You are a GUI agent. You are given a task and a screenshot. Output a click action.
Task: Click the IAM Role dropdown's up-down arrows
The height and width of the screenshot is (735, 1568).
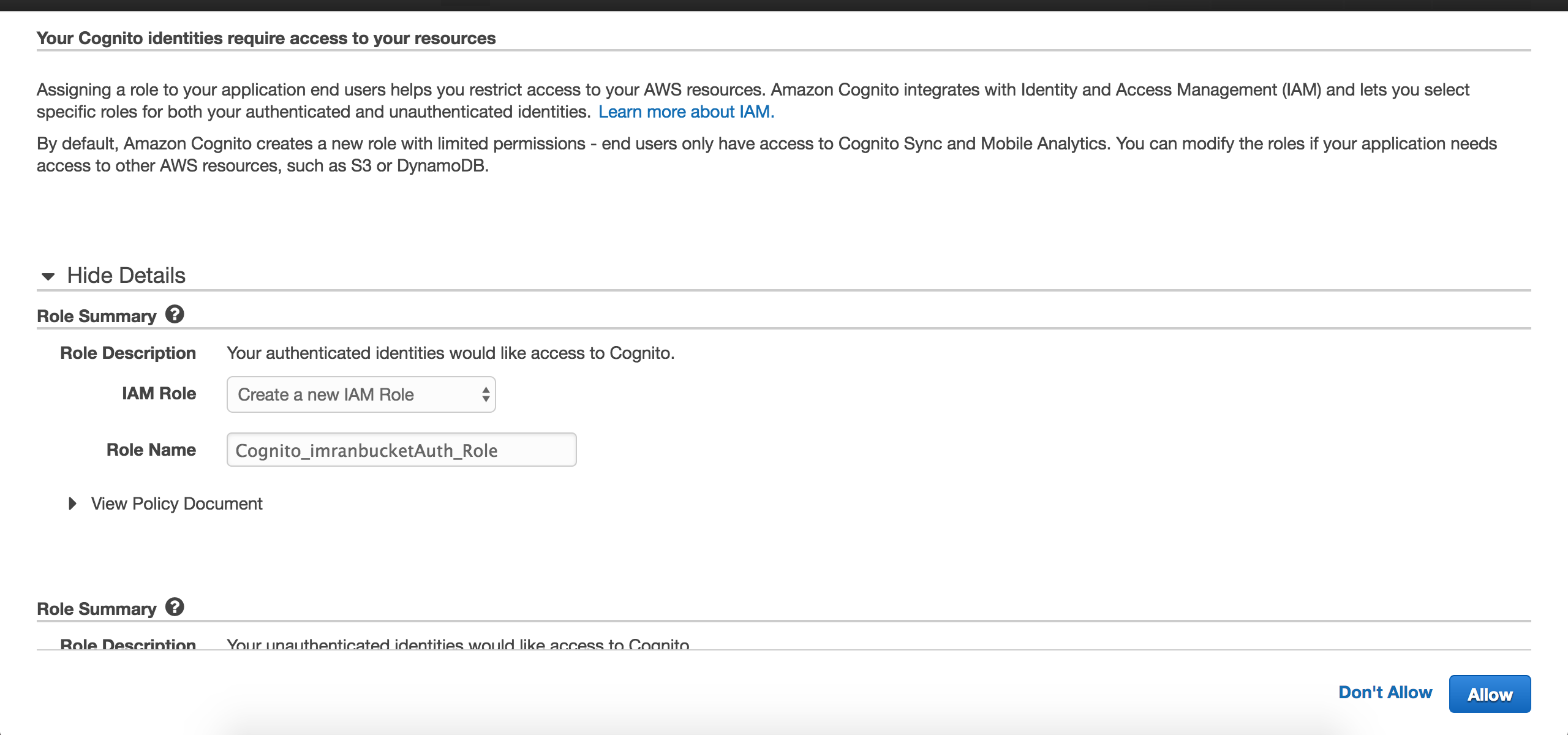coord(486,394)
